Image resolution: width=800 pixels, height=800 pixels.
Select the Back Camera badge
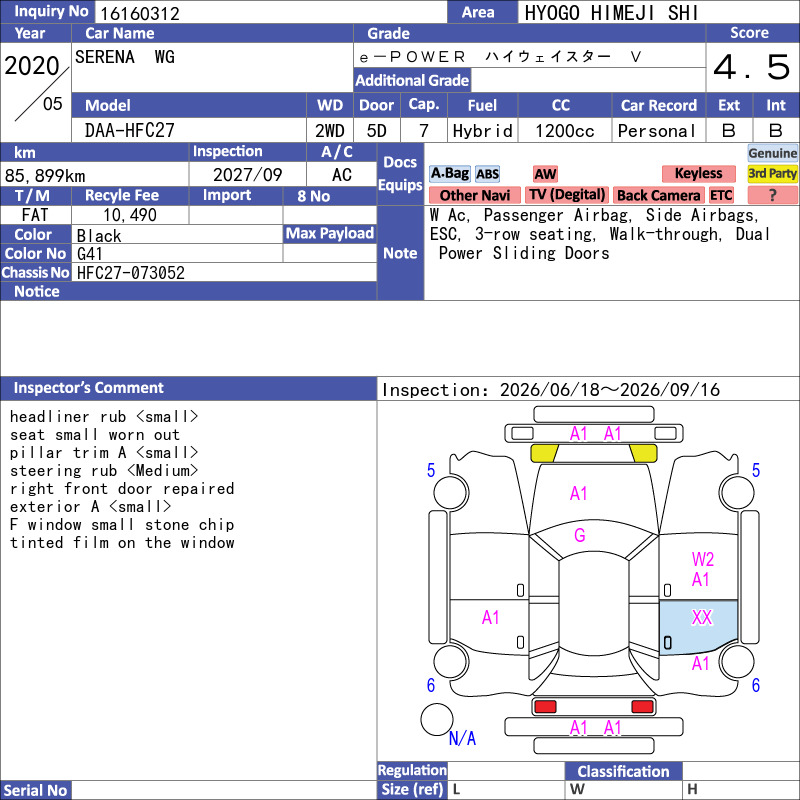pos(659,195)
